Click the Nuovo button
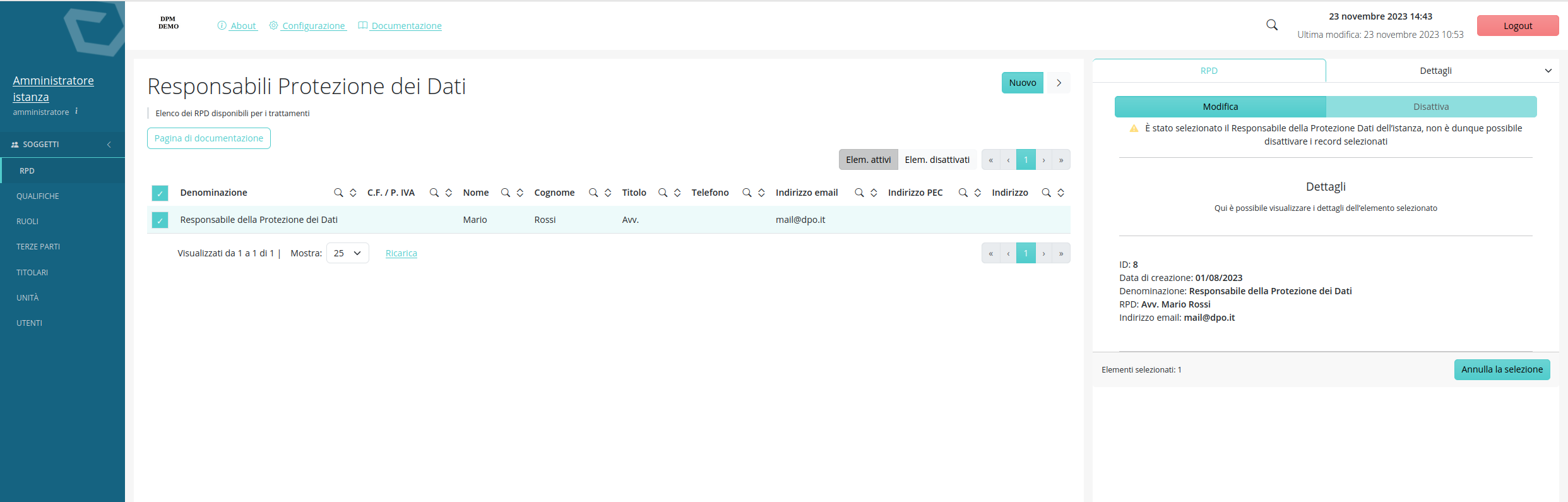1568x502 pixels. click(x=1023, y=83)
